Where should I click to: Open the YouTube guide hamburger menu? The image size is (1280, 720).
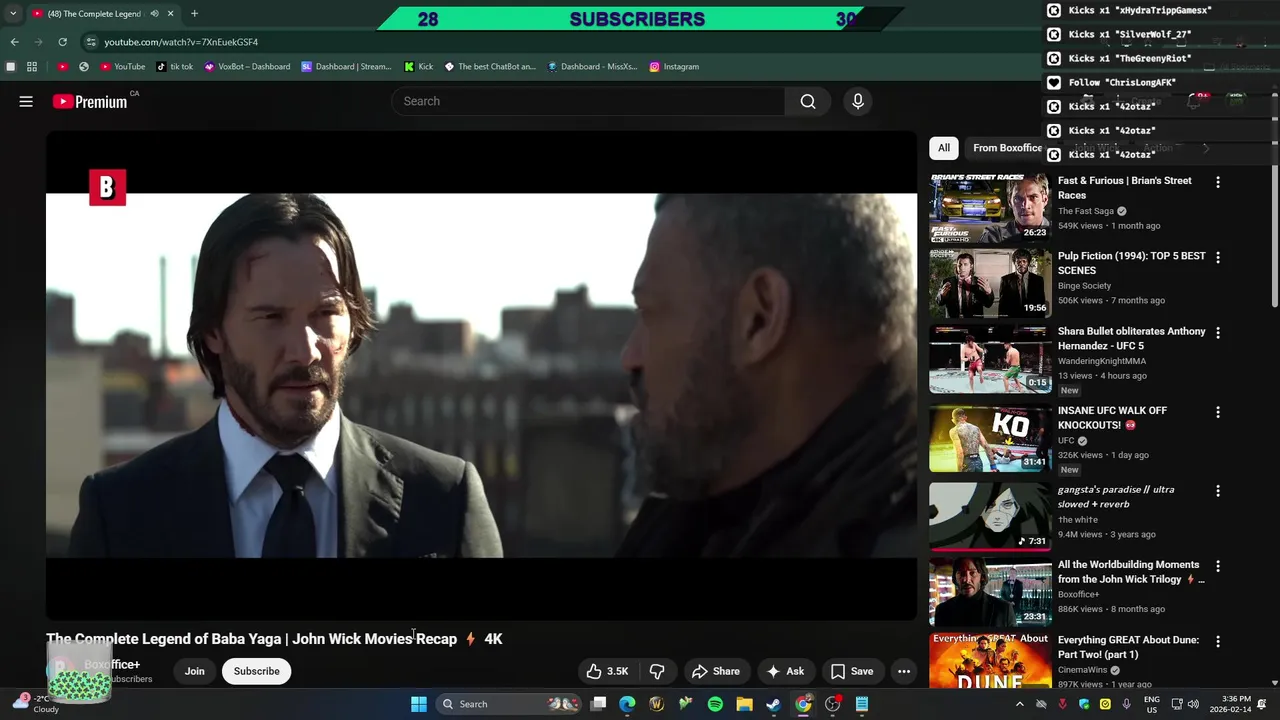(26, 101)
